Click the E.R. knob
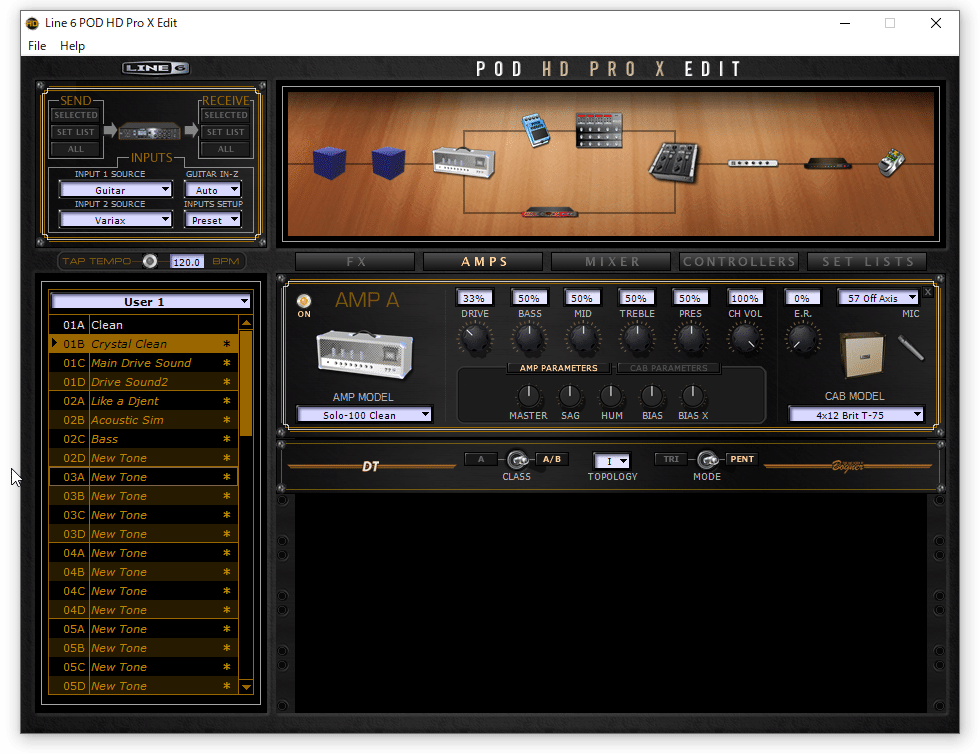 (x=802, y=339)
